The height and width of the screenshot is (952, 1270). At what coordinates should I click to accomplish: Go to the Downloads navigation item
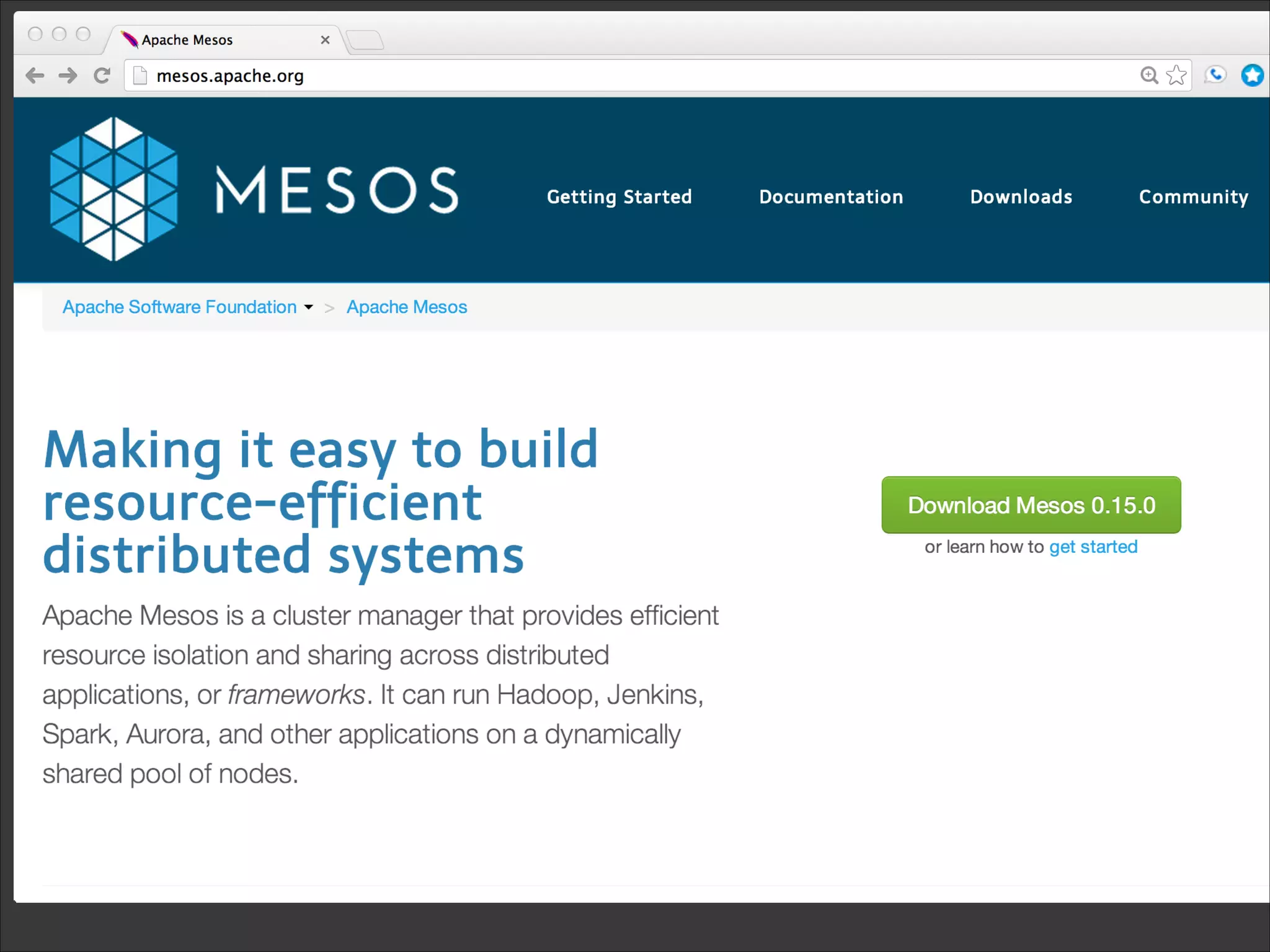point(1021,197)
